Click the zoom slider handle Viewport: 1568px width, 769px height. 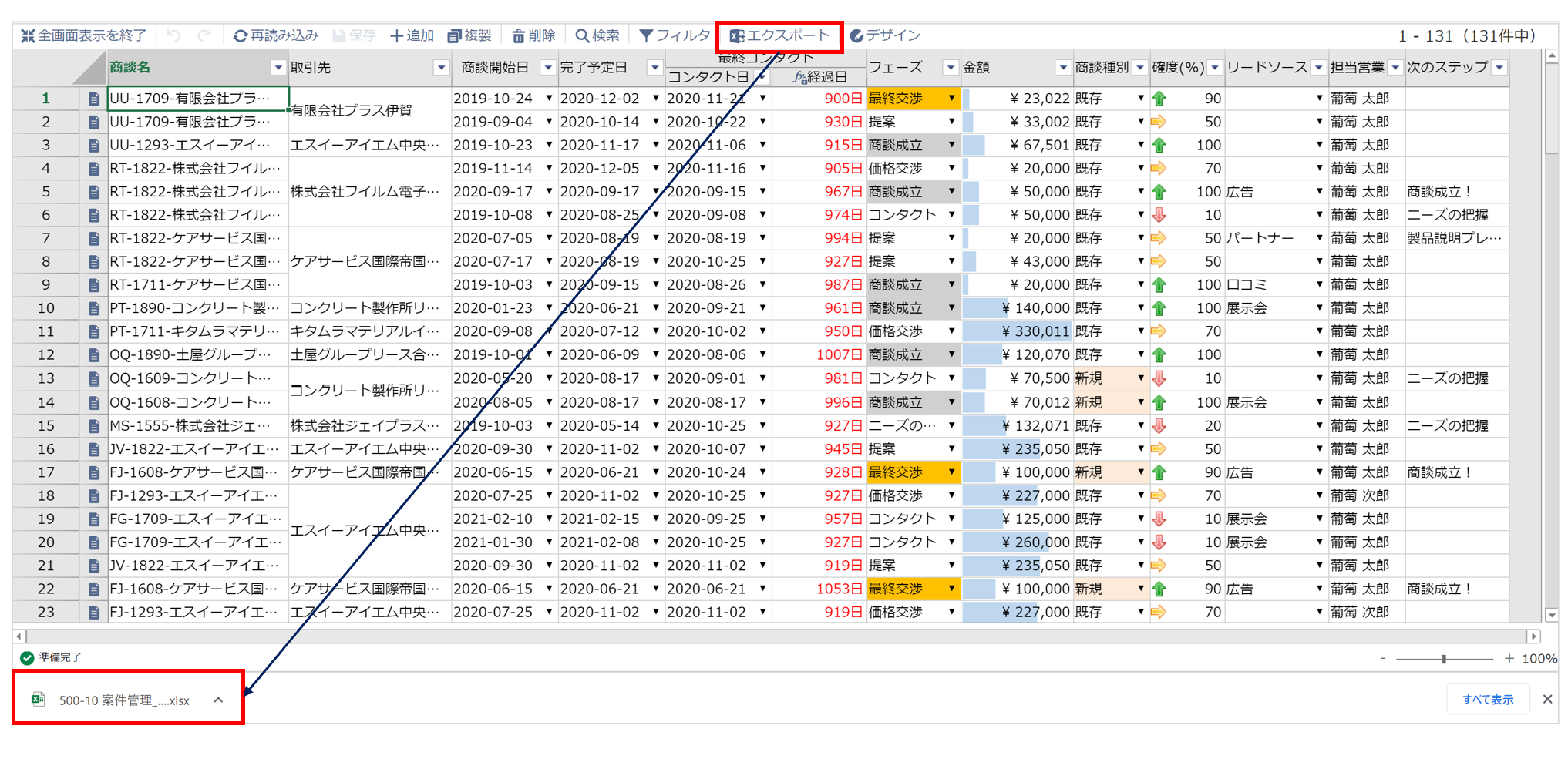click(1444, 659)
